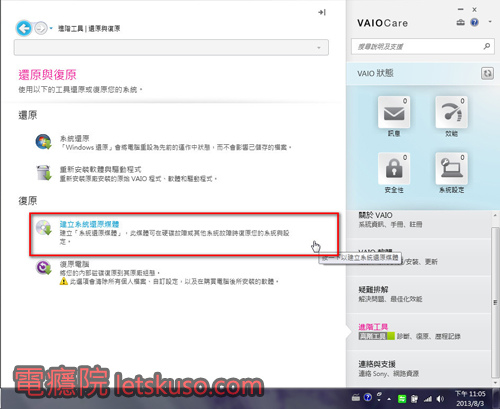Click the blue back arrow button
This screenshot has width=500, height=409.
click(24, 28)
